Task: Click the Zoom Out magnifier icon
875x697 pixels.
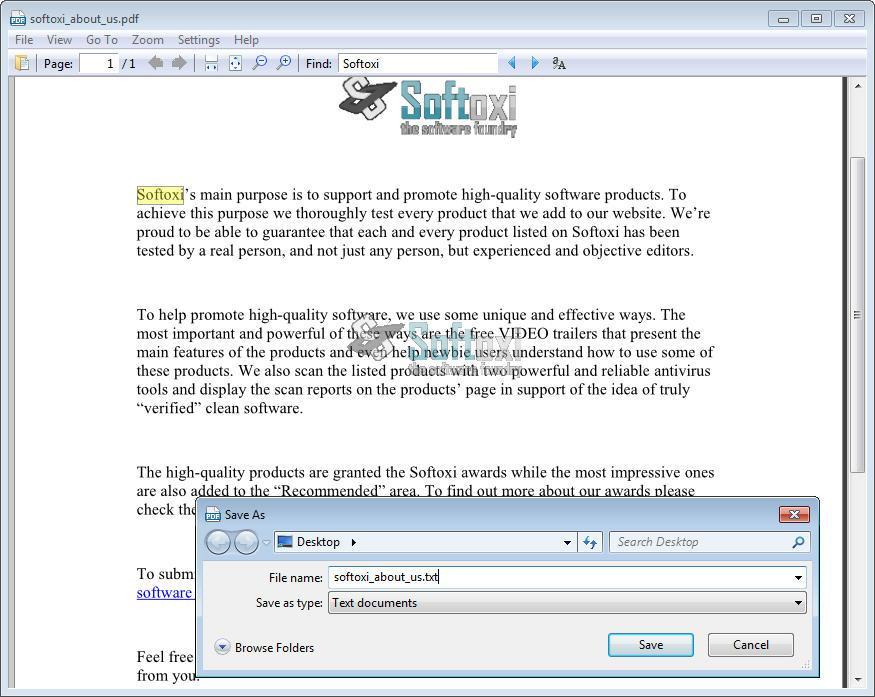Action: (259, 63)
